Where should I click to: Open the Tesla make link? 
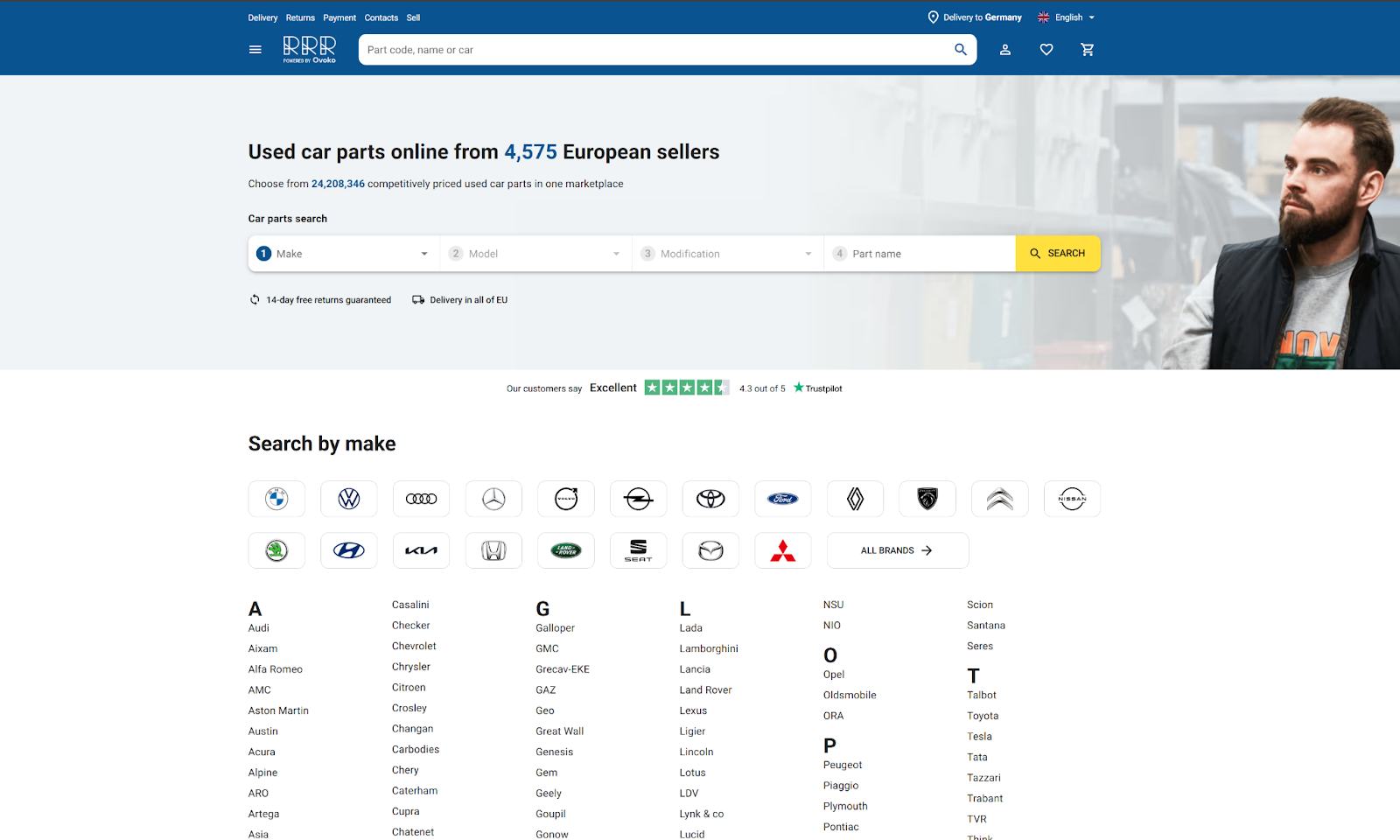point(979,737)
